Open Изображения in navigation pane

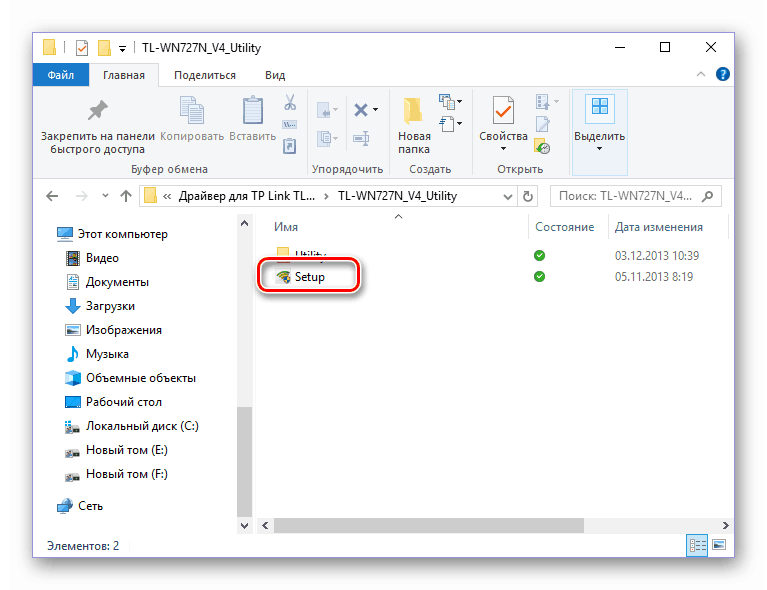[x=113, y=330]
